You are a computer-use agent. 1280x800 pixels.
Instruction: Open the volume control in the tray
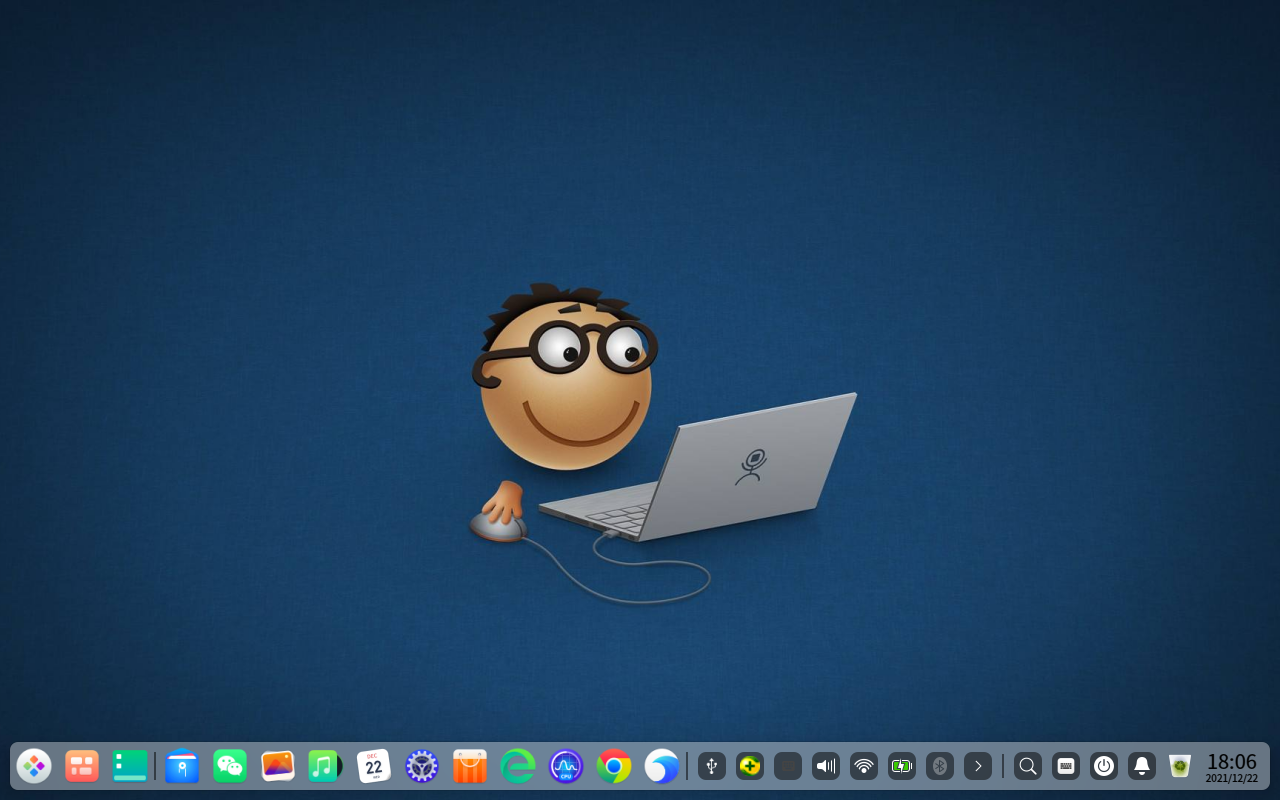[826, 766]
